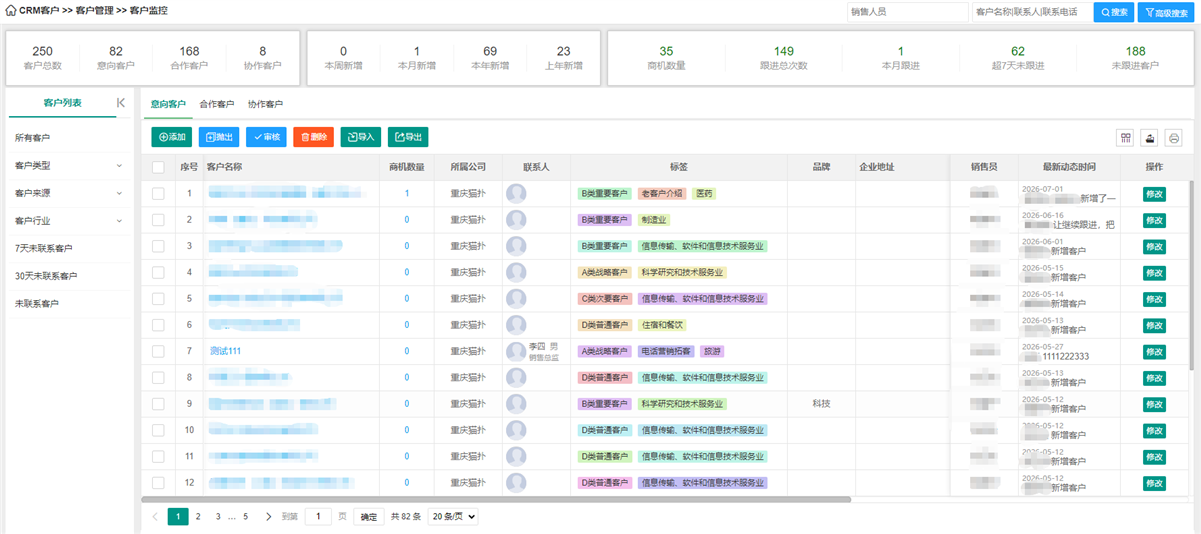
Task: Collapse the 客户列表 sidebar panel
Action: (x=121, y=103)
